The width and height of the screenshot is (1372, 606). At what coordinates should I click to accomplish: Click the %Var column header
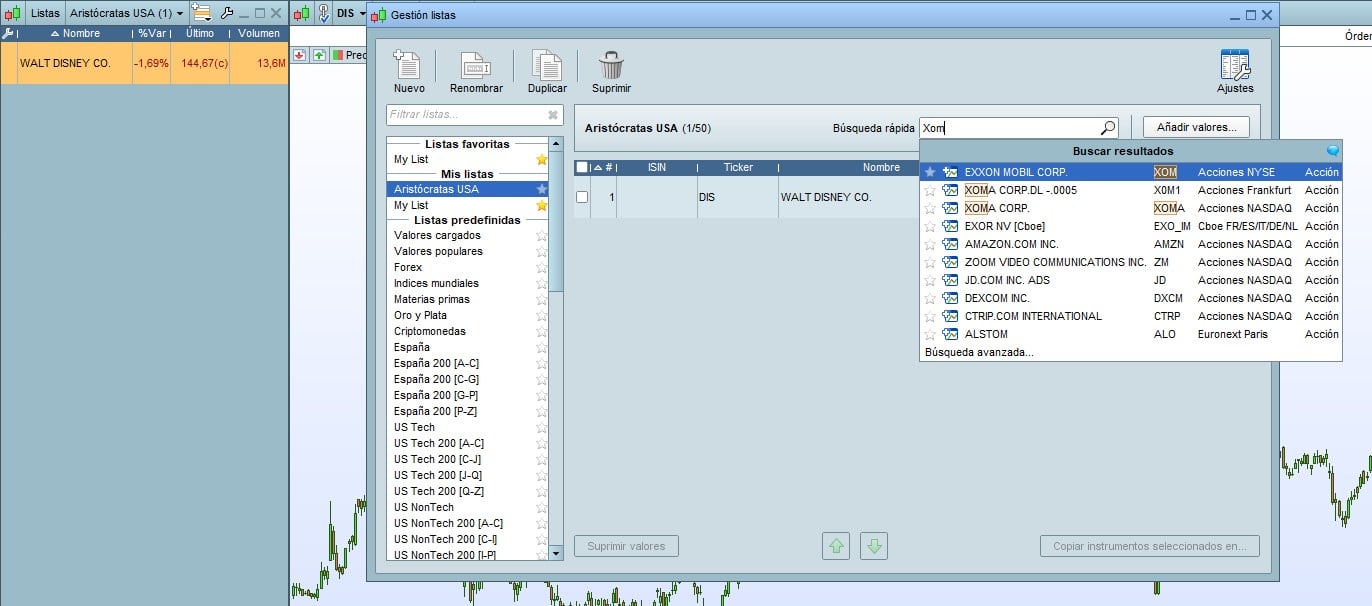click(x=151, y=33)
